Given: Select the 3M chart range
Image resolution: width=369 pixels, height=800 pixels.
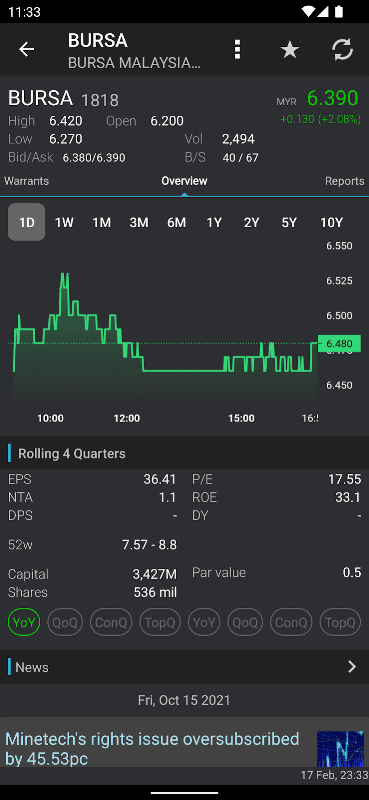Looking at the screenshot, I should (x=139, y=222).
